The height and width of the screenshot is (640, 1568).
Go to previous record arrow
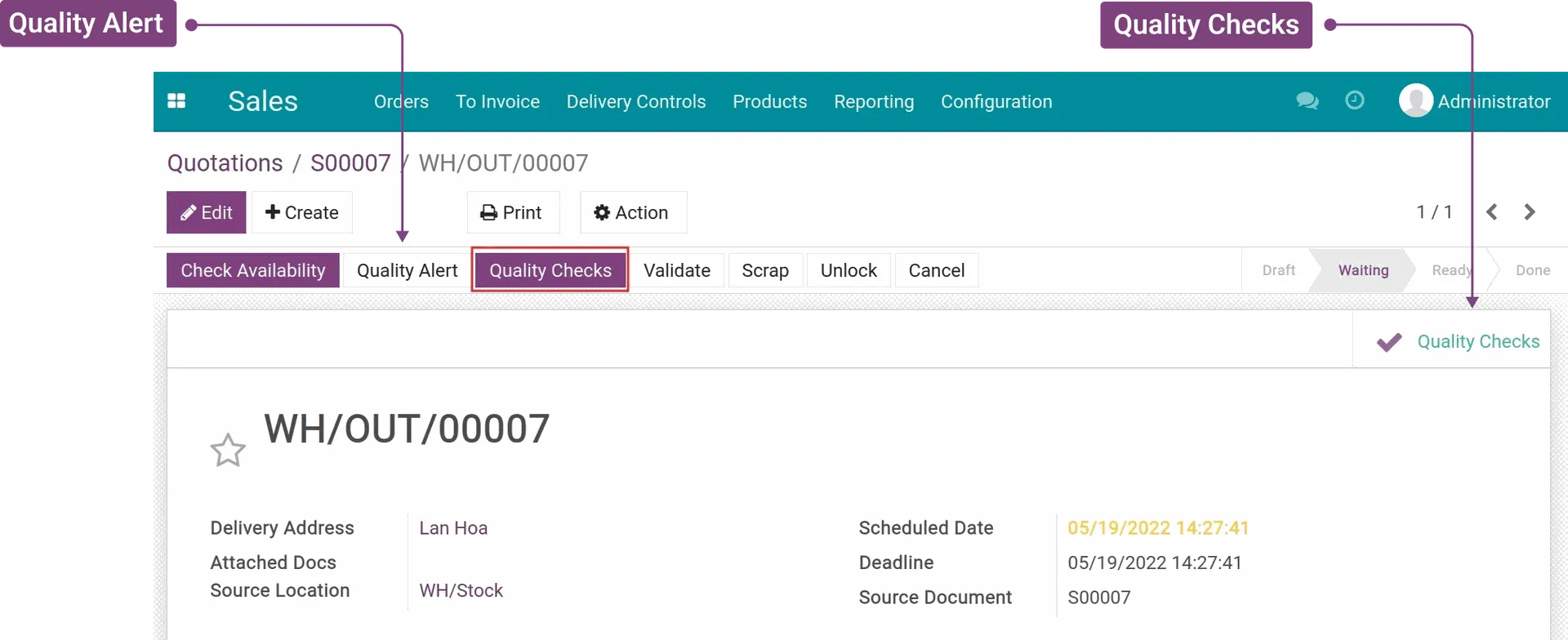coord(1492,212)
